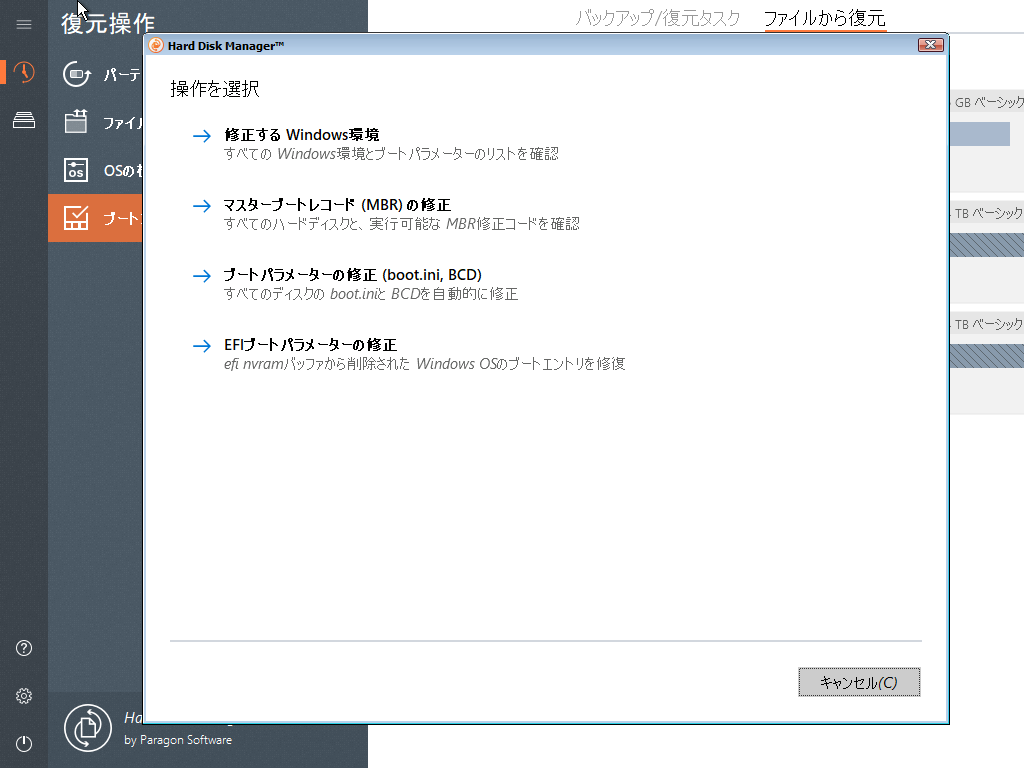Open the help question mark icon
Viewport: 1024px width, 768px height.
pos(24,648)
